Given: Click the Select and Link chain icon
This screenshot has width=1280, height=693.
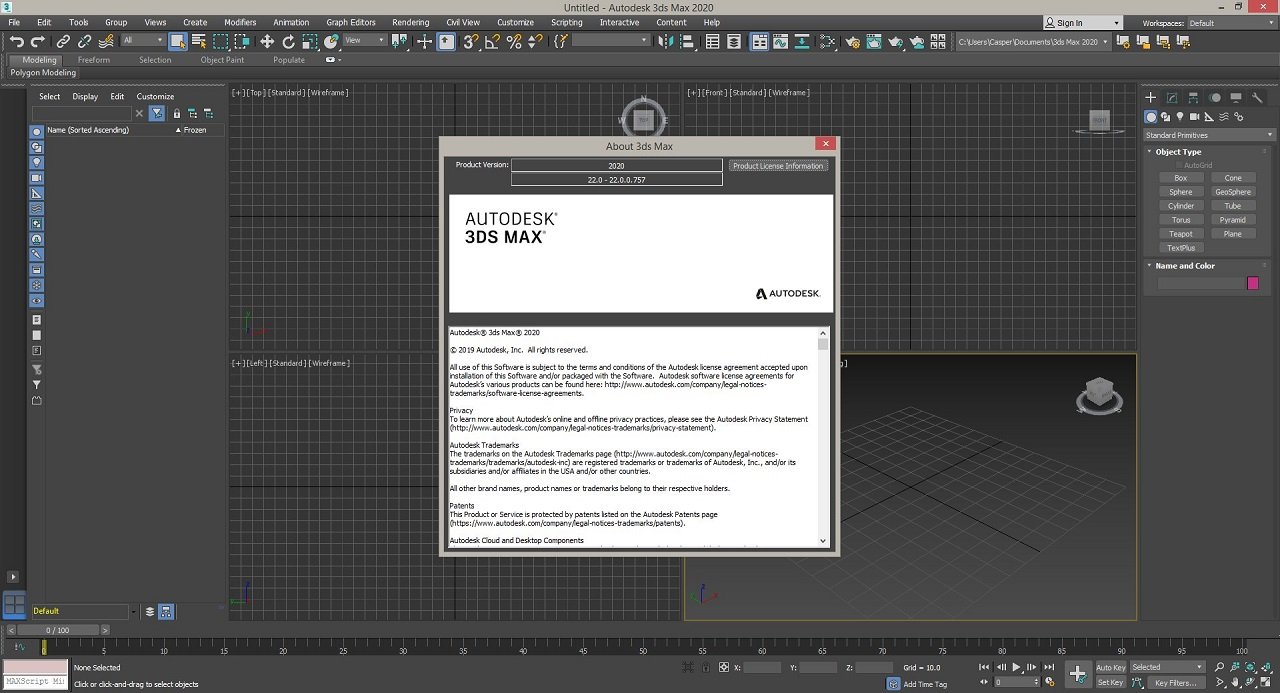Looking at the screenshot, I should (x=63, y=41).
